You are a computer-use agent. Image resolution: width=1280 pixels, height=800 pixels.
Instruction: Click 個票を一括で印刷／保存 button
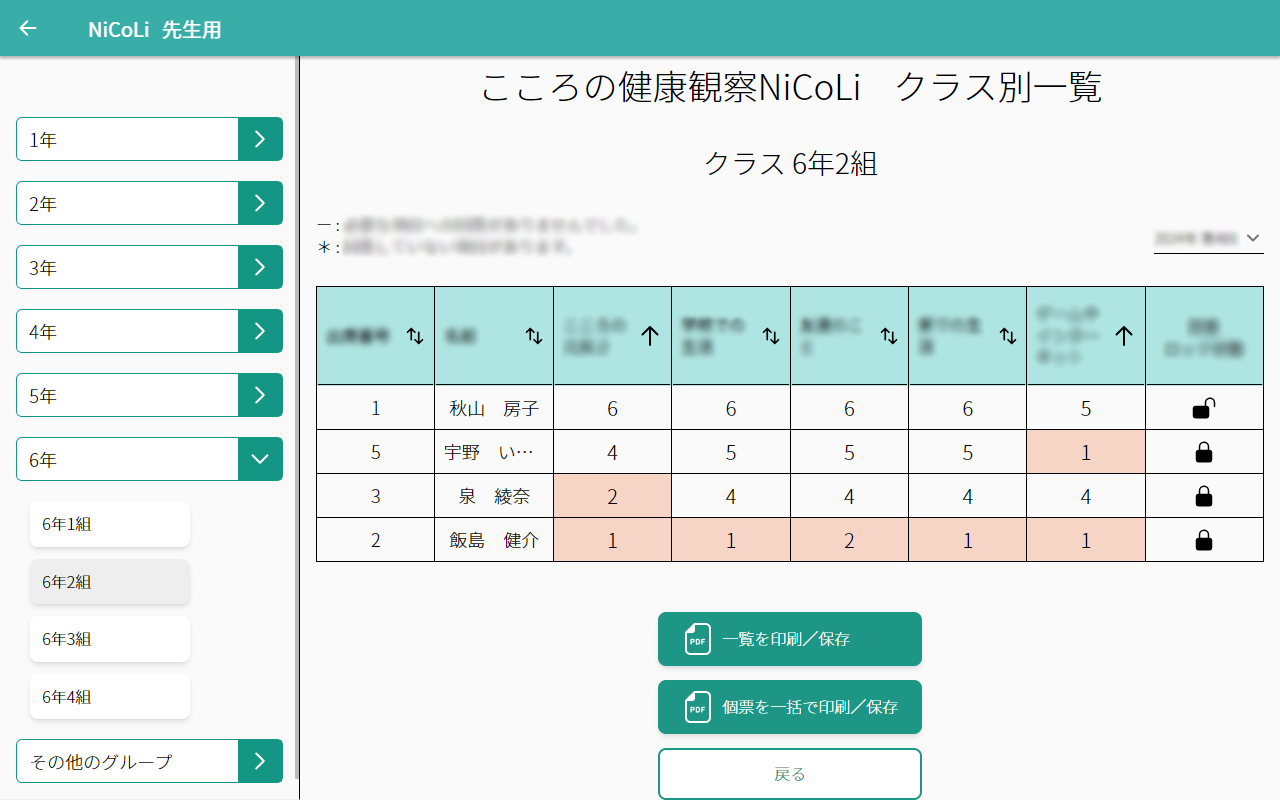(x=790, y=707)
